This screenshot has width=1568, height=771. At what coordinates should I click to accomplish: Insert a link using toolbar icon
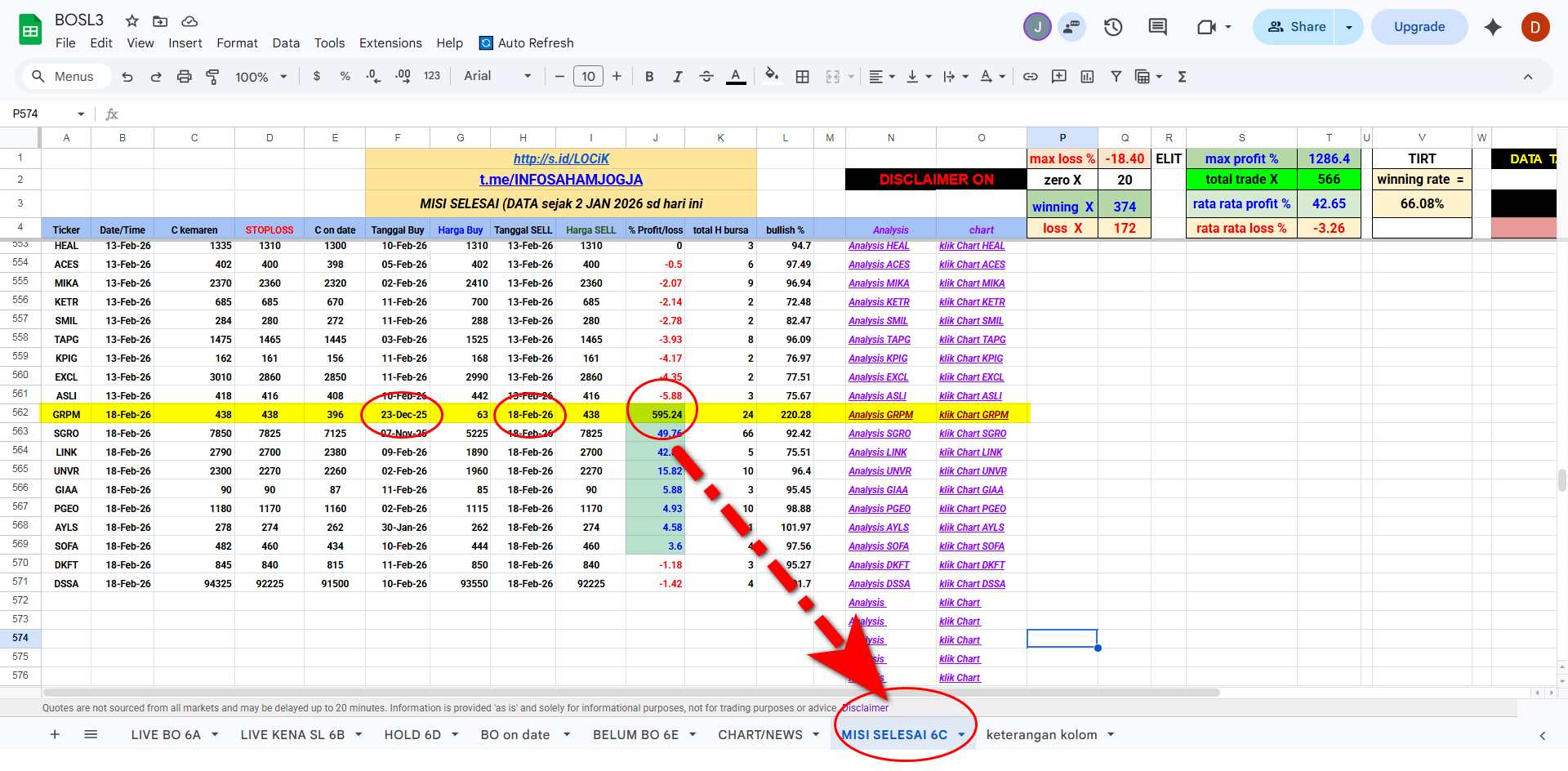coord(1031,77)
